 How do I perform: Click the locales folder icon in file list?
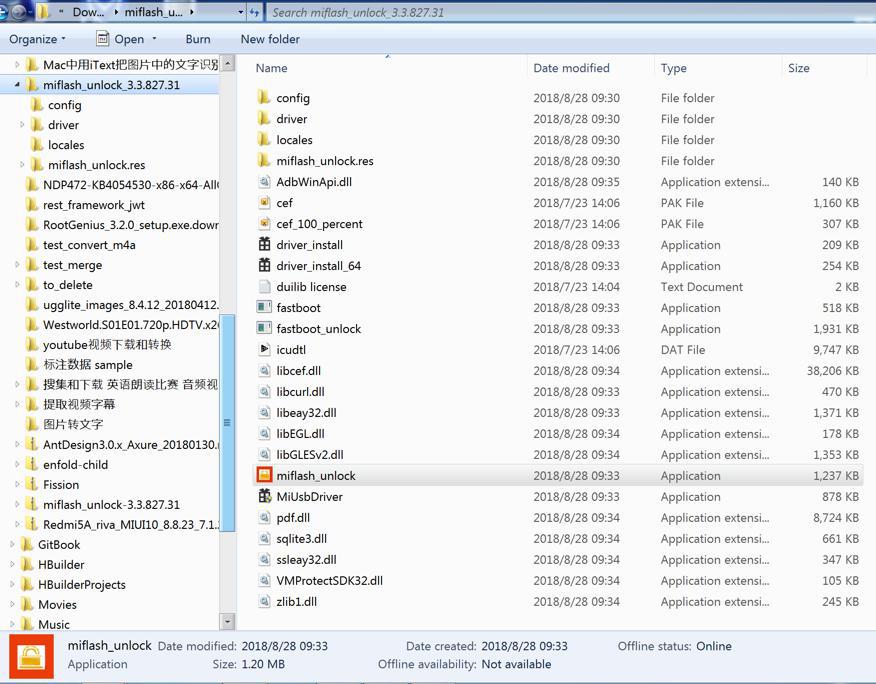[x=264, y=140]
